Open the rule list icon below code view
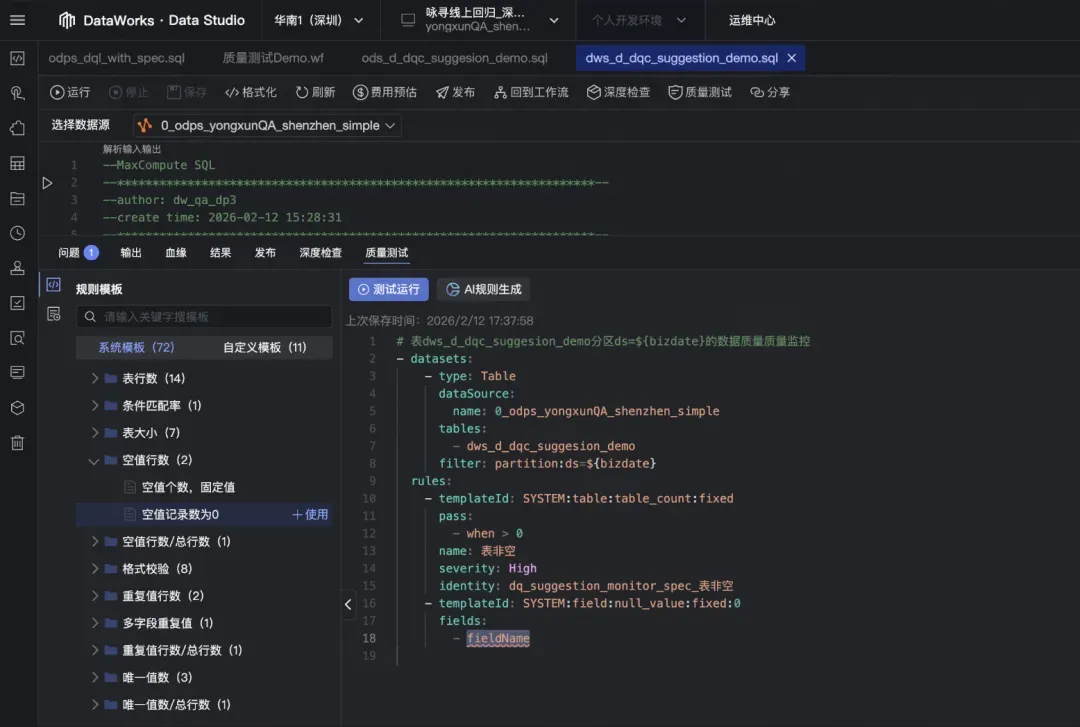This screenshot has height=727, width=1080. 54,314
